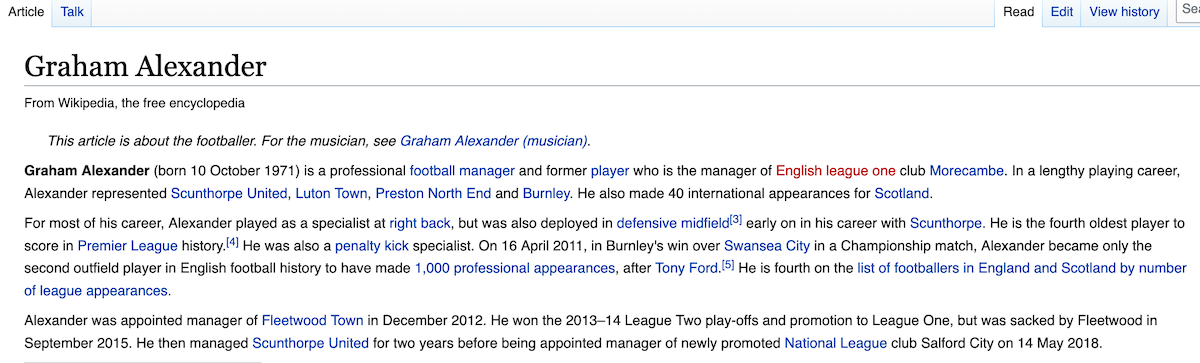Follow the Graham Alexander (musician) link
This screenshot has height=363, width=1200.
point(494,141)
